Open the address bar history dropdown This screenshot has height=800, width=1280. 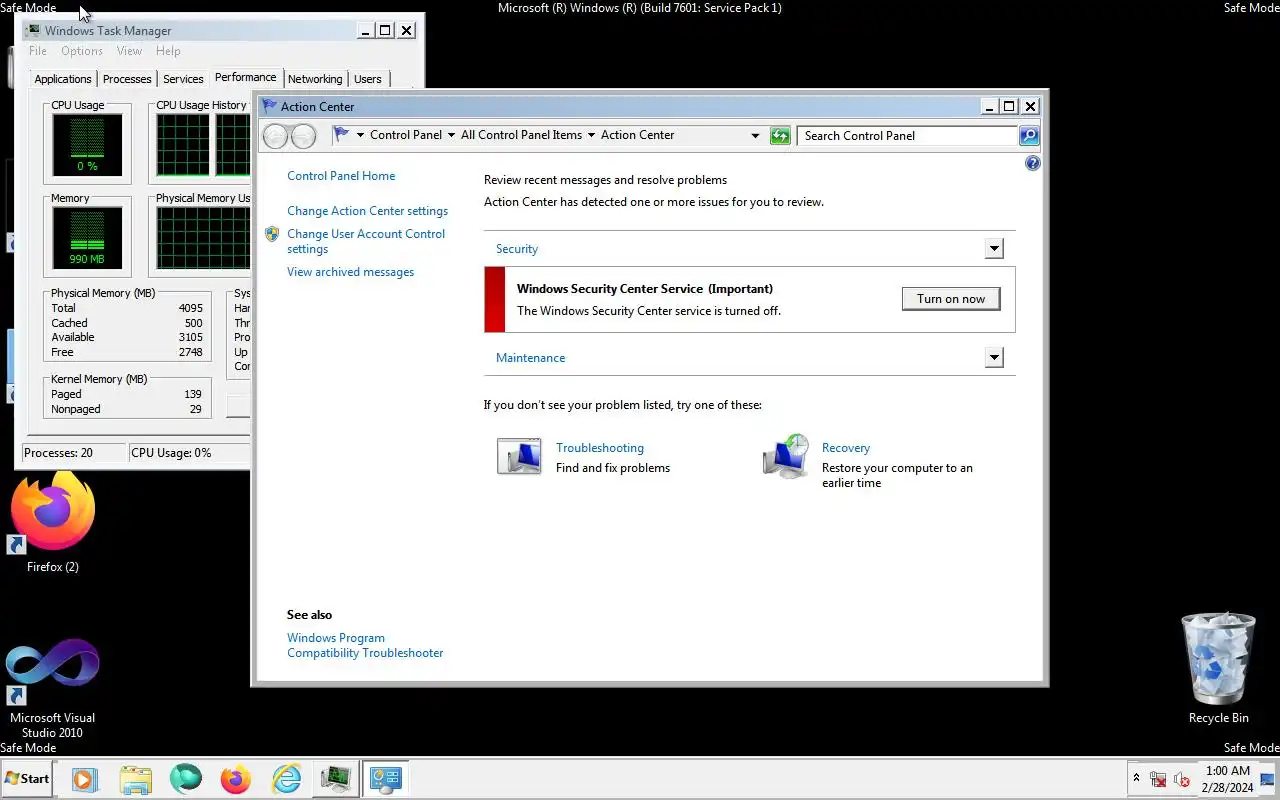click(x=755, y=136)
